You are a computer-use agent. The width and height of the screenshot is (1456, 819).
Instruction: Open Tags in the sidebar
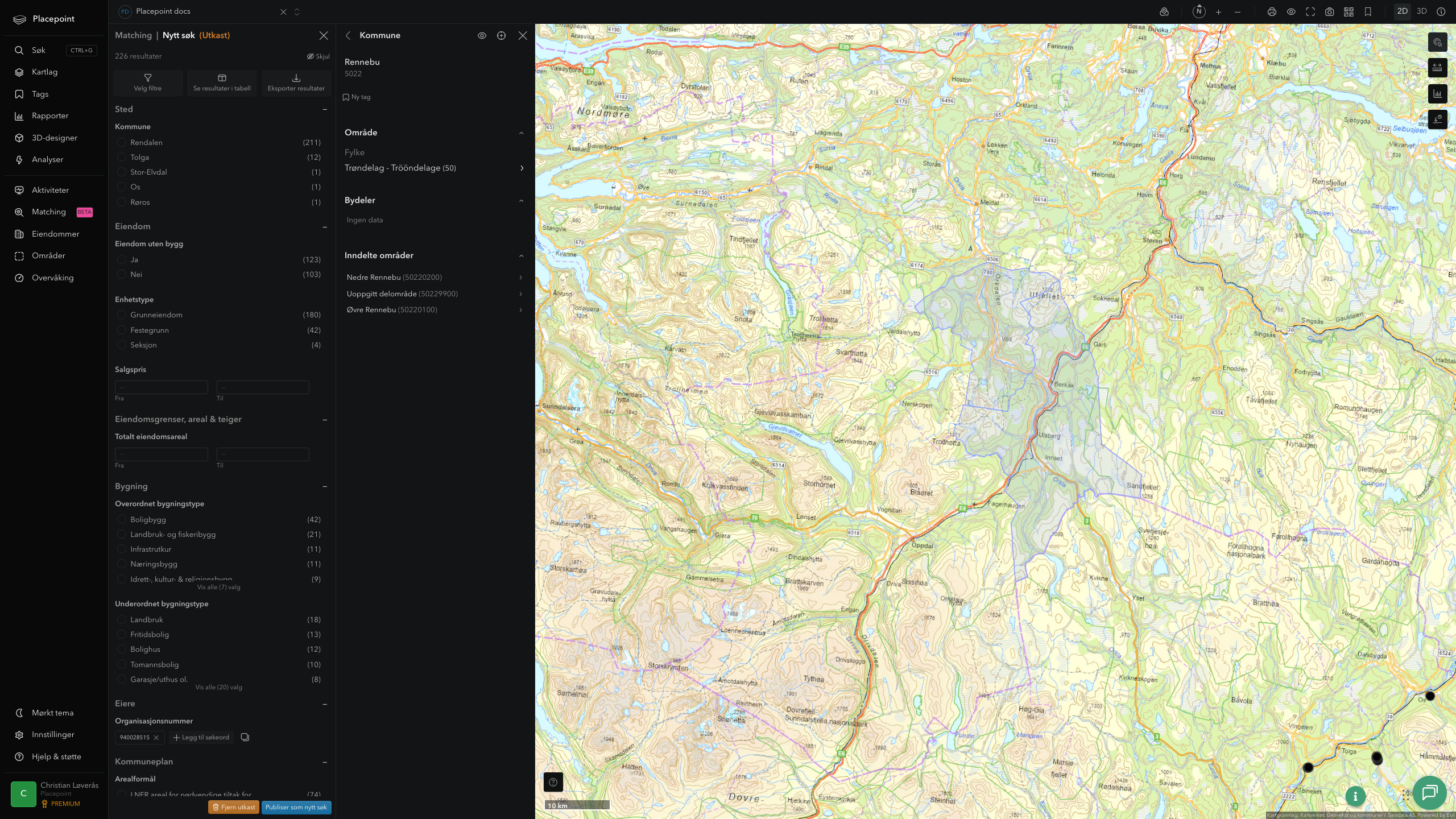pos(40,94)
